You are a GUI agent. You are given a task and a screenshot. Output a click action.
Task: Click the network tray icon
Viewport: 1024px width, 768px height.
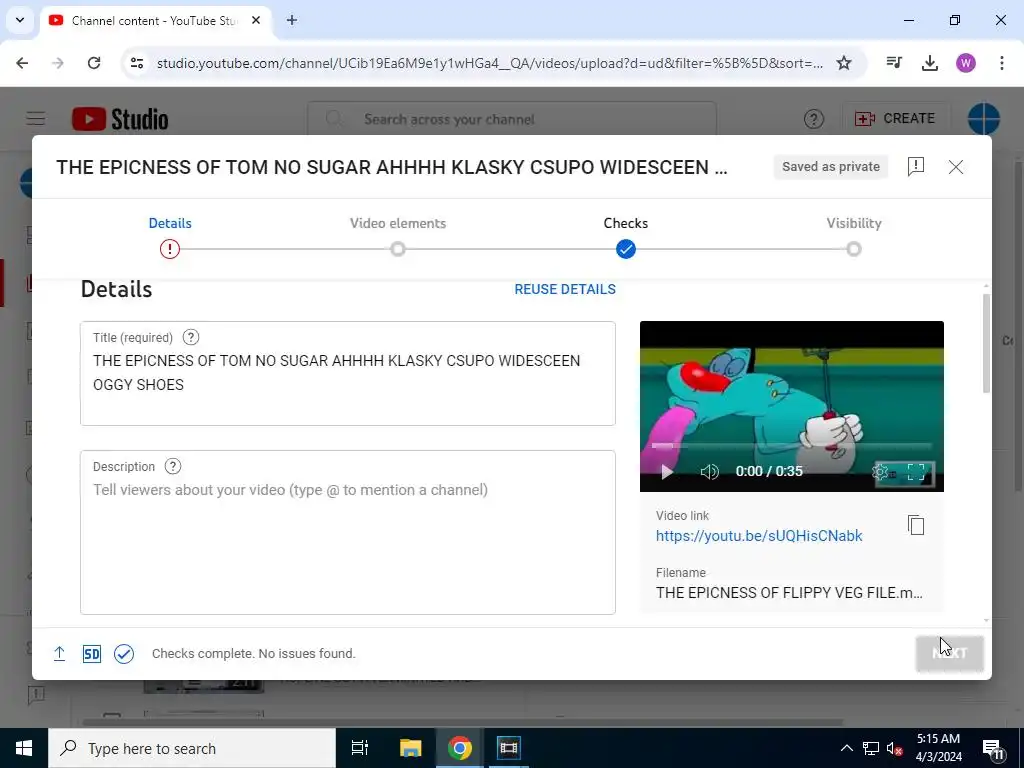click(x=871, y=748)
